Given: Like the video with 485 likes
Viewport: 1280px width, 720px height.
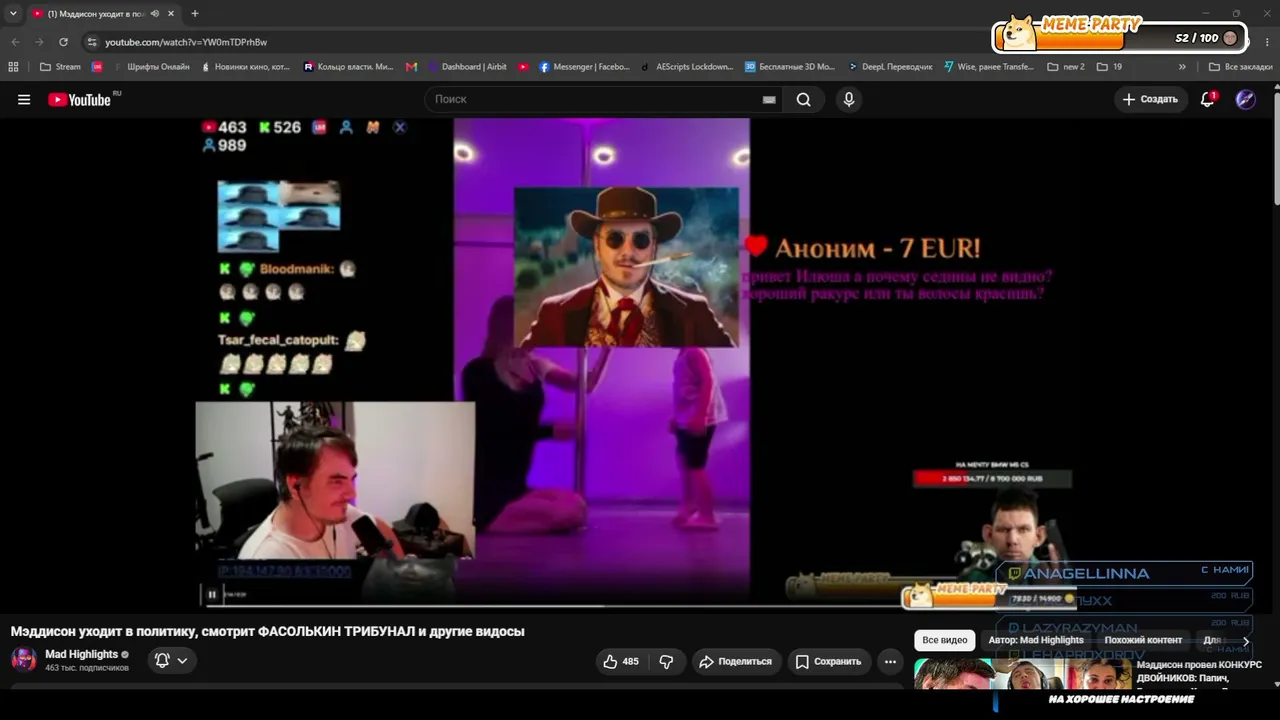Looking at the screenshot, I should pyautogui.click(x=621, y=661).
